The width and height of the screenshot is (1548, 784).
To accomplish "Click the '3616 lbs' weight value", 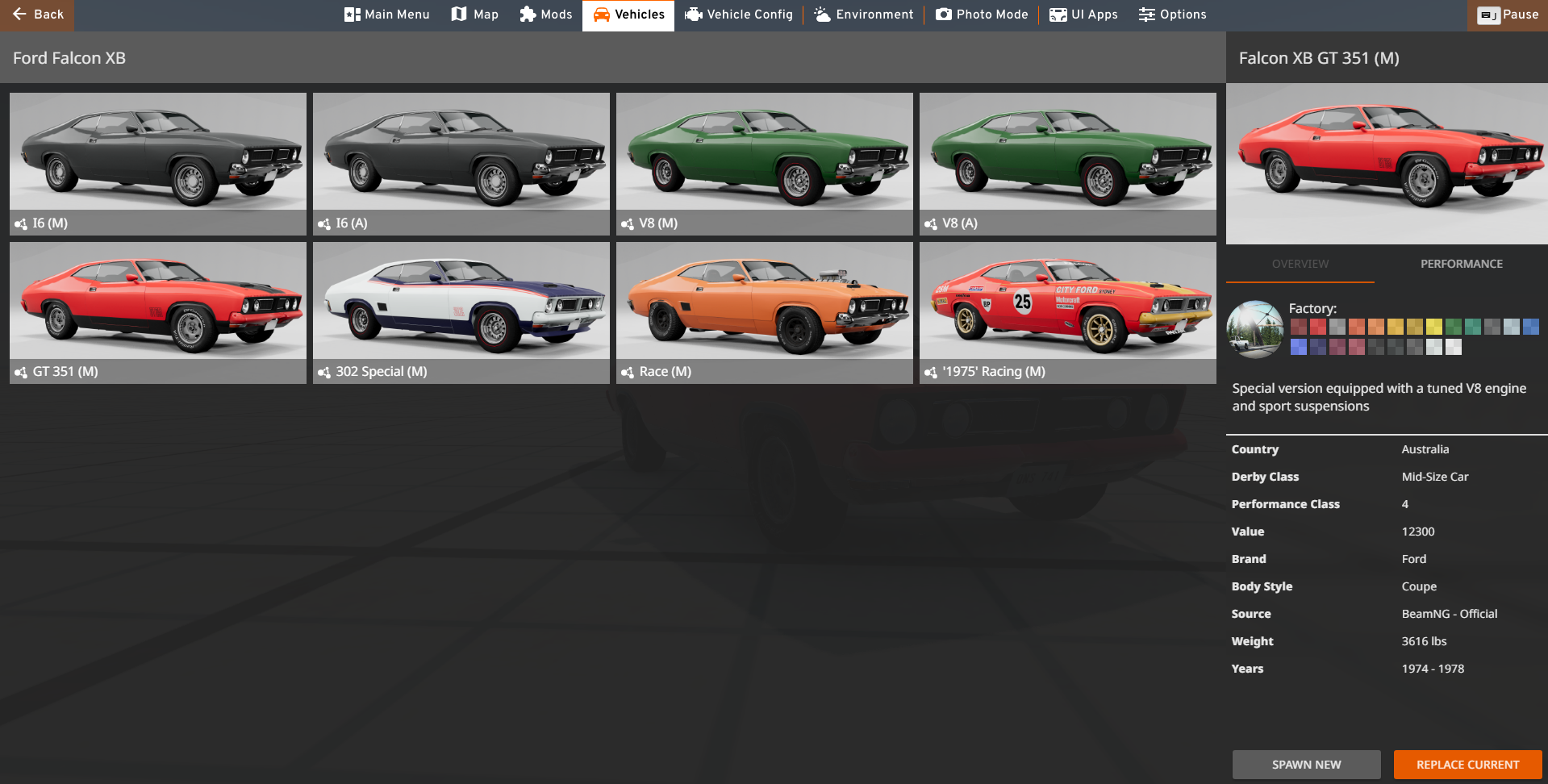I will click(1425, 641).
